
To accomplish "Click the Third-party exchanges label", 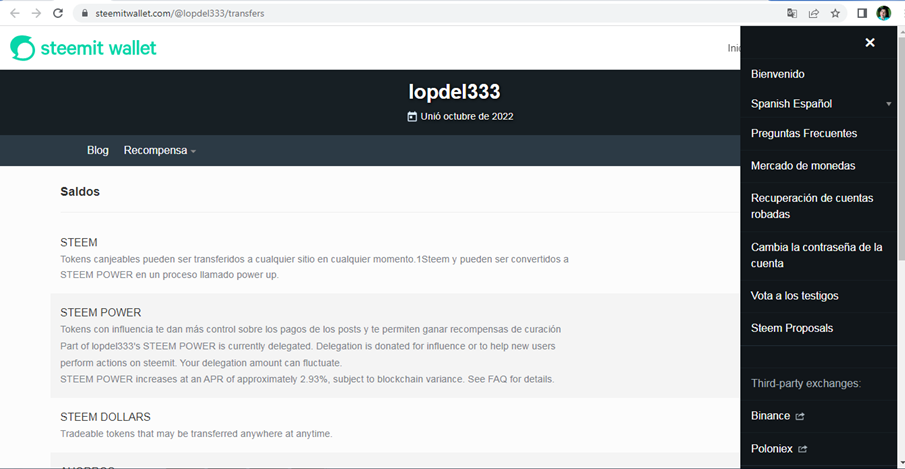I will tap(806, 384).
